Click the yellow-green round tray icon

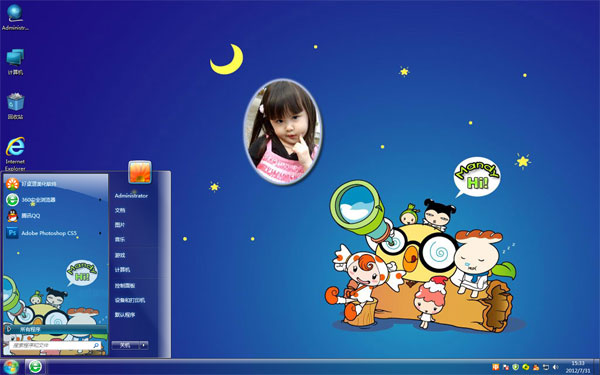click(526, 368)
